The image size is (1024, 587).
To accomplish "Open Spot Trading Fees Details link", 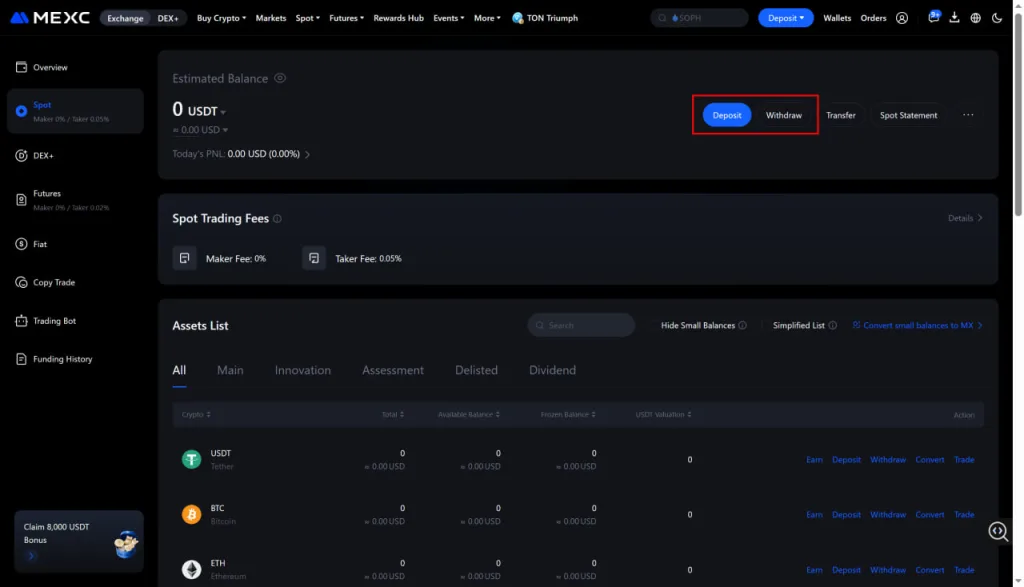I will (965, 218).
